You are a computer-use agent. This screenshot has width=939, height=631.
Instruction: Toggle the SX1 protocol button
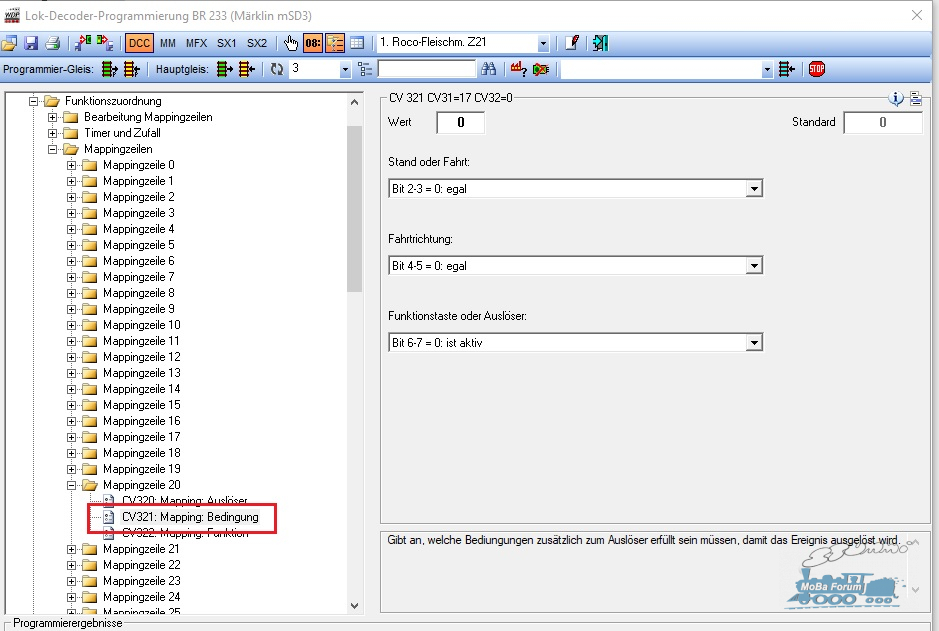(226, 43)
